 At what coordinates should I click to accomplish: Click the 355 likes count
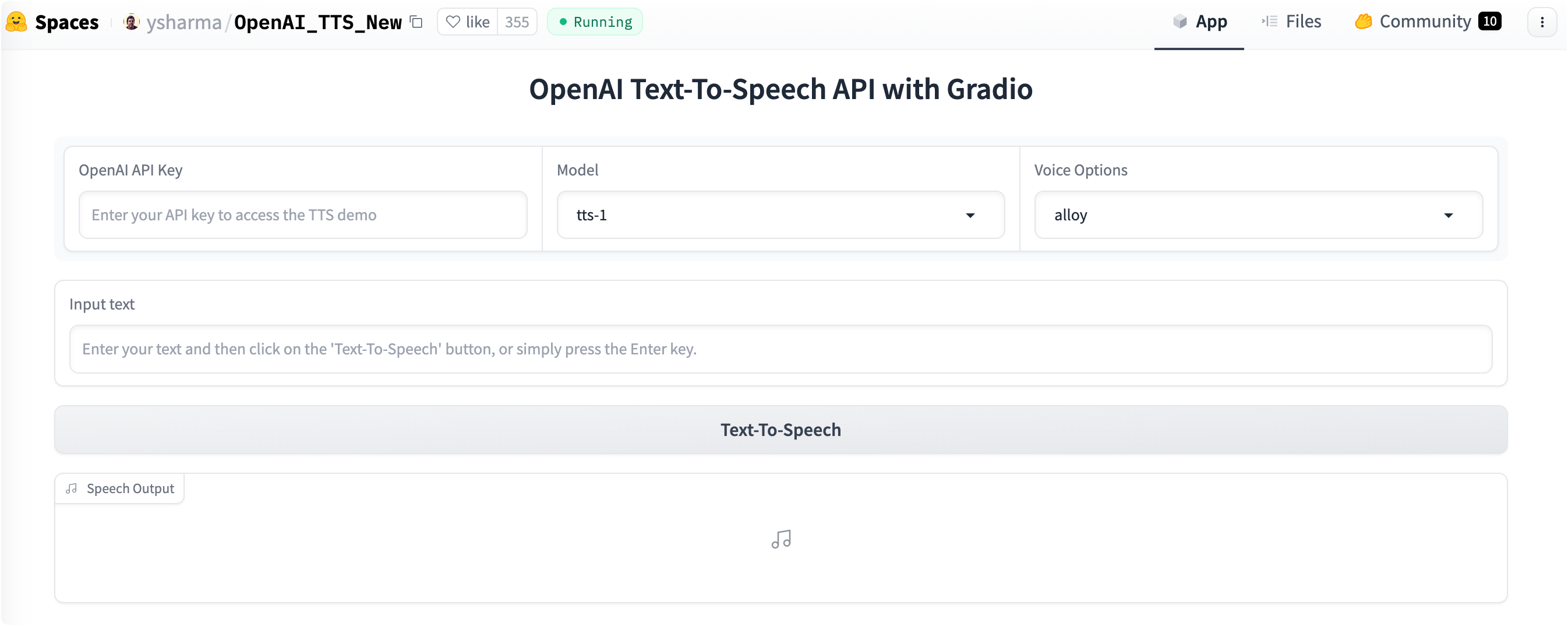(517, 22)
